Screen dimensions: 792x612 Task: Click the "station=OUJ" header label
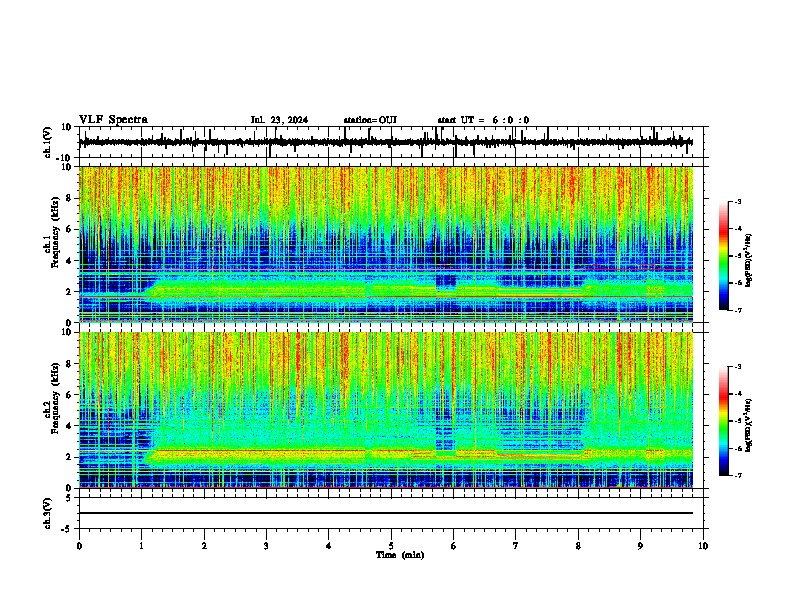coord(370,120)
